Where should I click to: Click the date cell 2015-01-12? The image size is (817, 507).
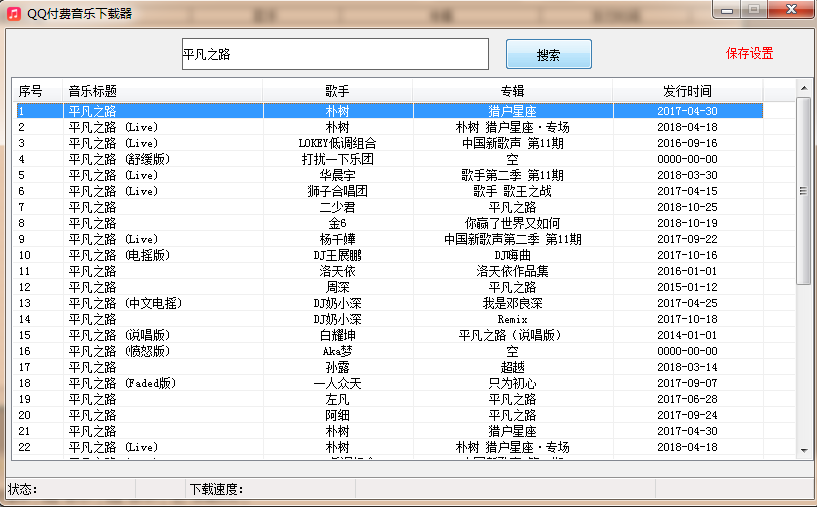[x=687, y=287]
